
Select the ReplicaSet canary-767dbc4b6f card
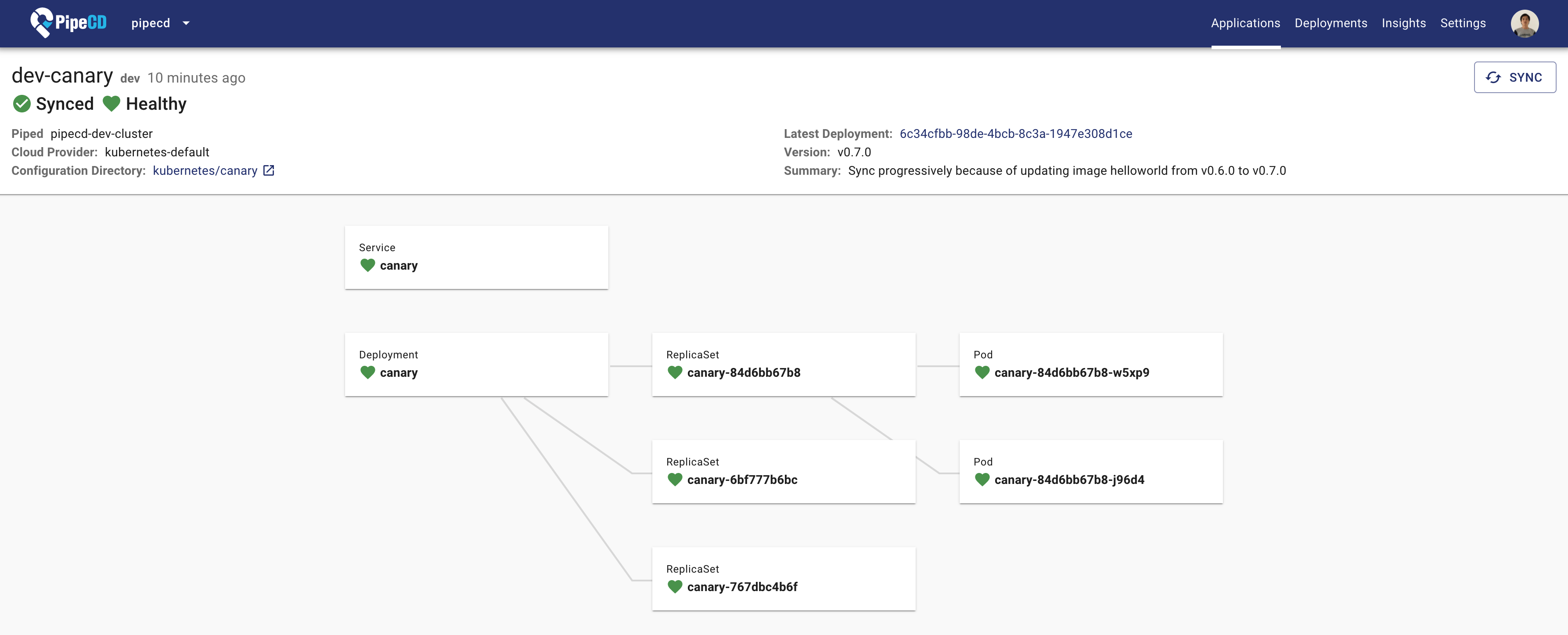(x=784, y=578)
